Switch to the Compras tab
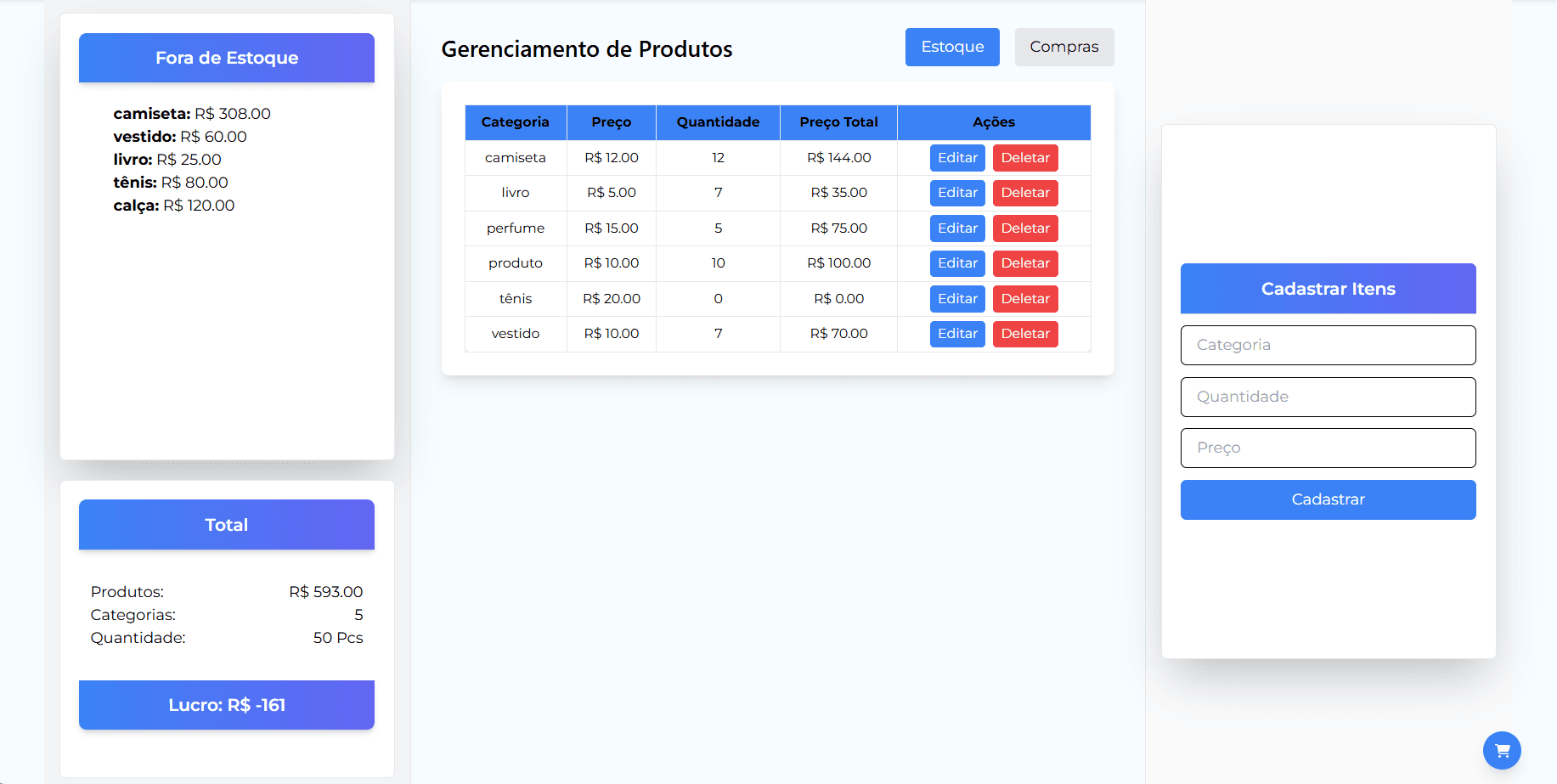The image size is (1557, 784). coord(1063,47)
